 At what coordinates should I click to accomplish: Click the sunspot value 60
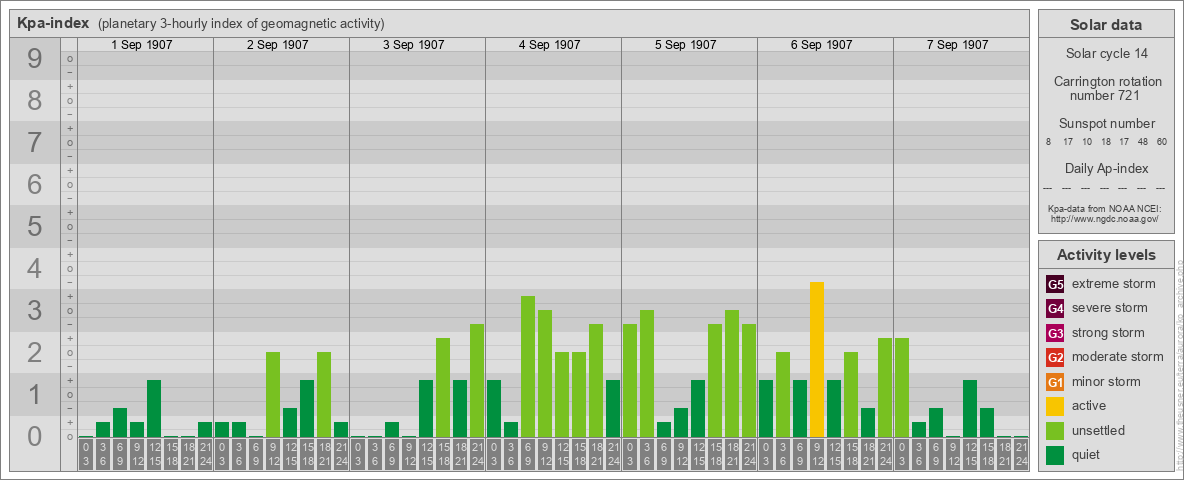(x=1161, y=142)
